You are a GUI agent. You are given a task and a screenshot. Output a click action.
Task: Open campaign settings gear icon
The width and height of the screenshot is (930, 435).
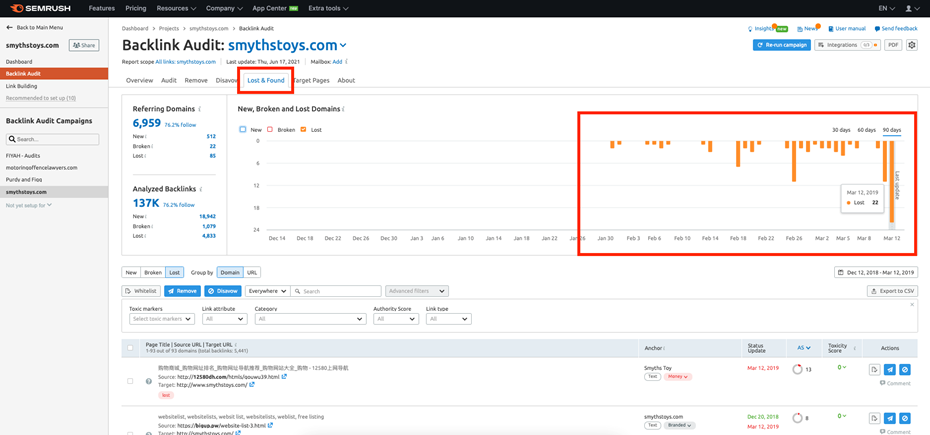912,45
